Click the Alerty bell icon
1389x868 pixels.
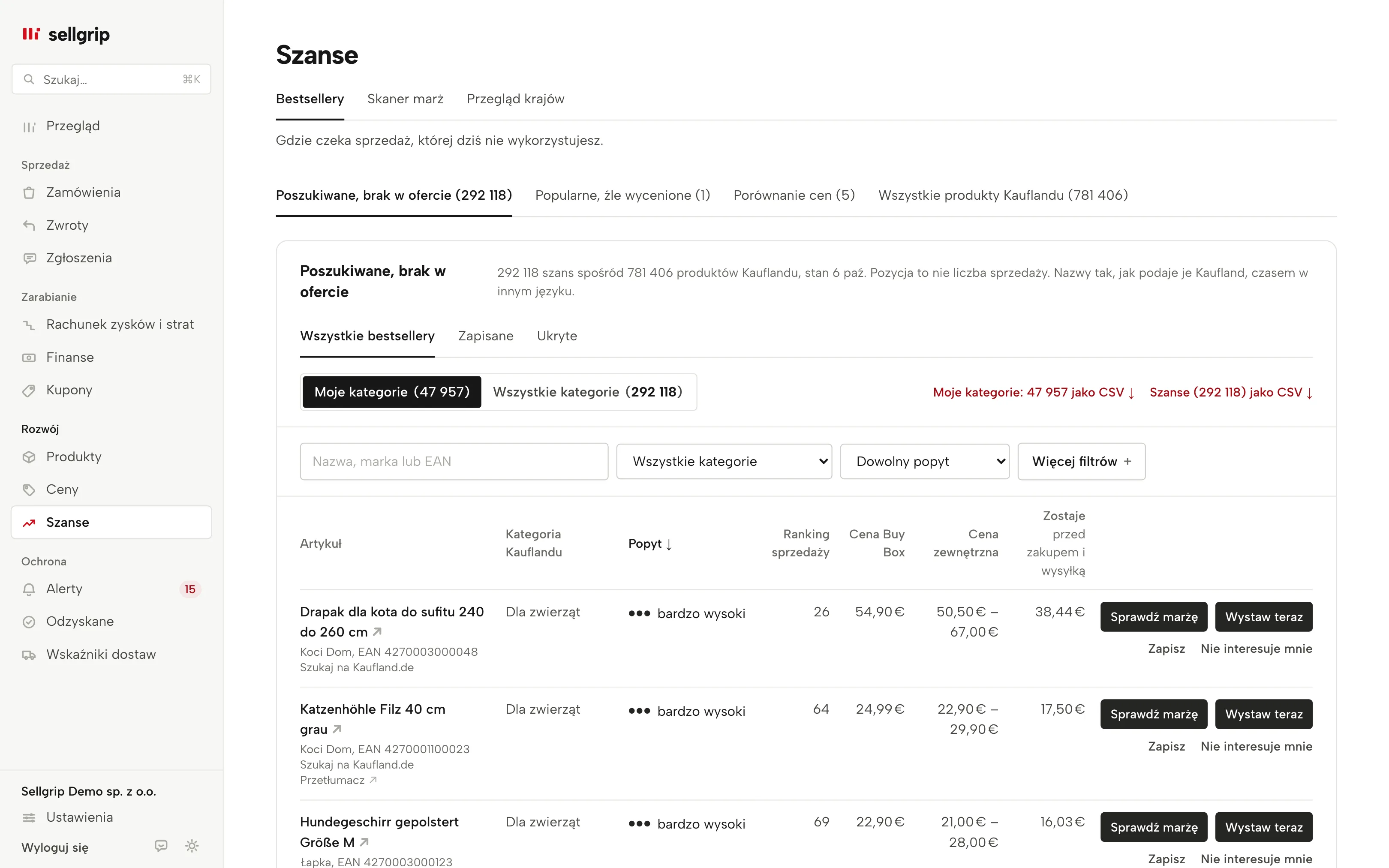coord(29,589)
